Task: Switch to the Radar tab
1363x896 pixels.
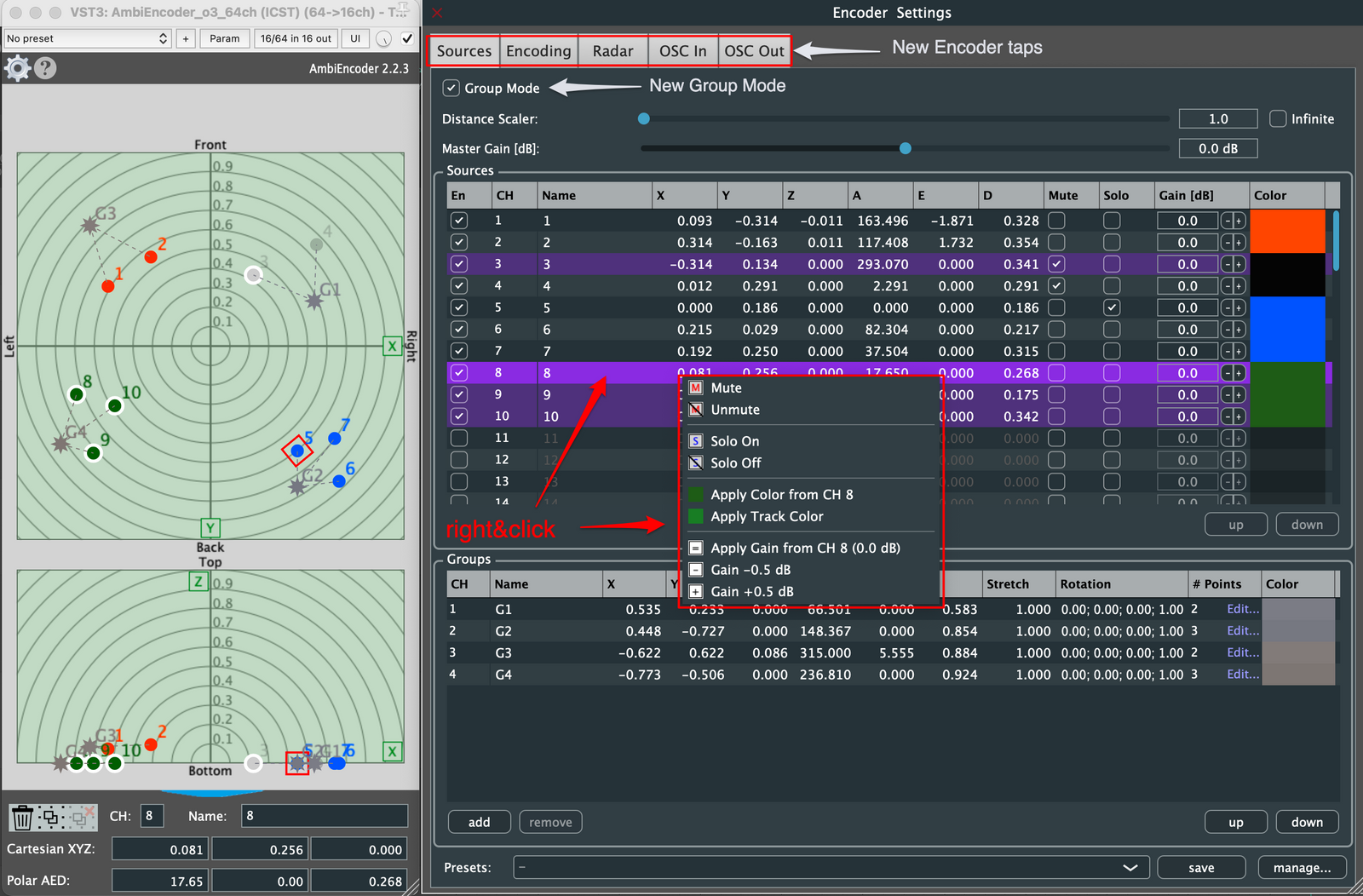Action: coord(612,51)
